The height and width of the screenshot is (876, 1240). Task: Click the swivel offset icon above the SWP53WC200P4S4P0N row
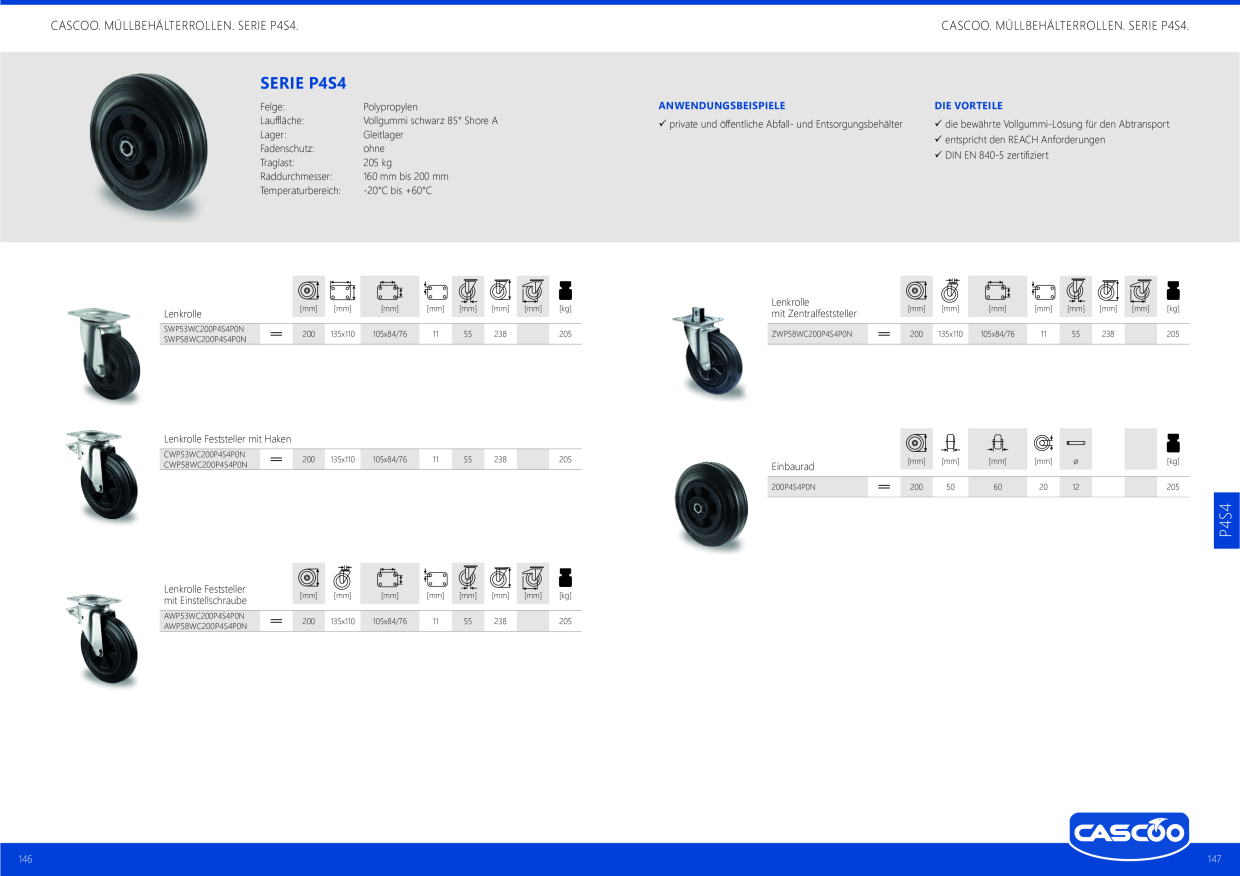(x=468, y=291)
